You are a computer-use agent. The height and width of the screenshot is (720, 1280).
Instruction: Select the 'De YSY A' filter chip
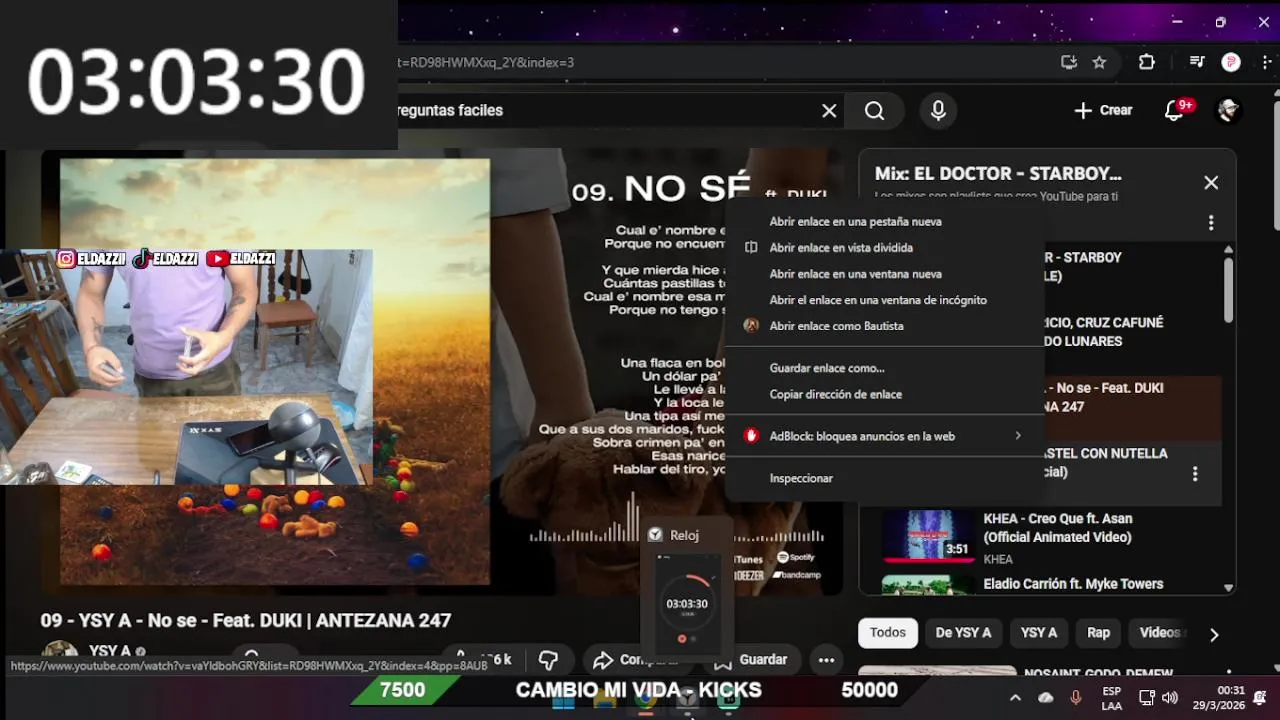tap(963, 633)
